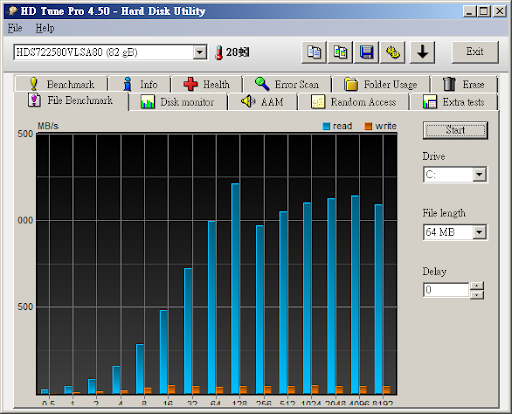Increase the Delay value with up arrow

(477, 286)
